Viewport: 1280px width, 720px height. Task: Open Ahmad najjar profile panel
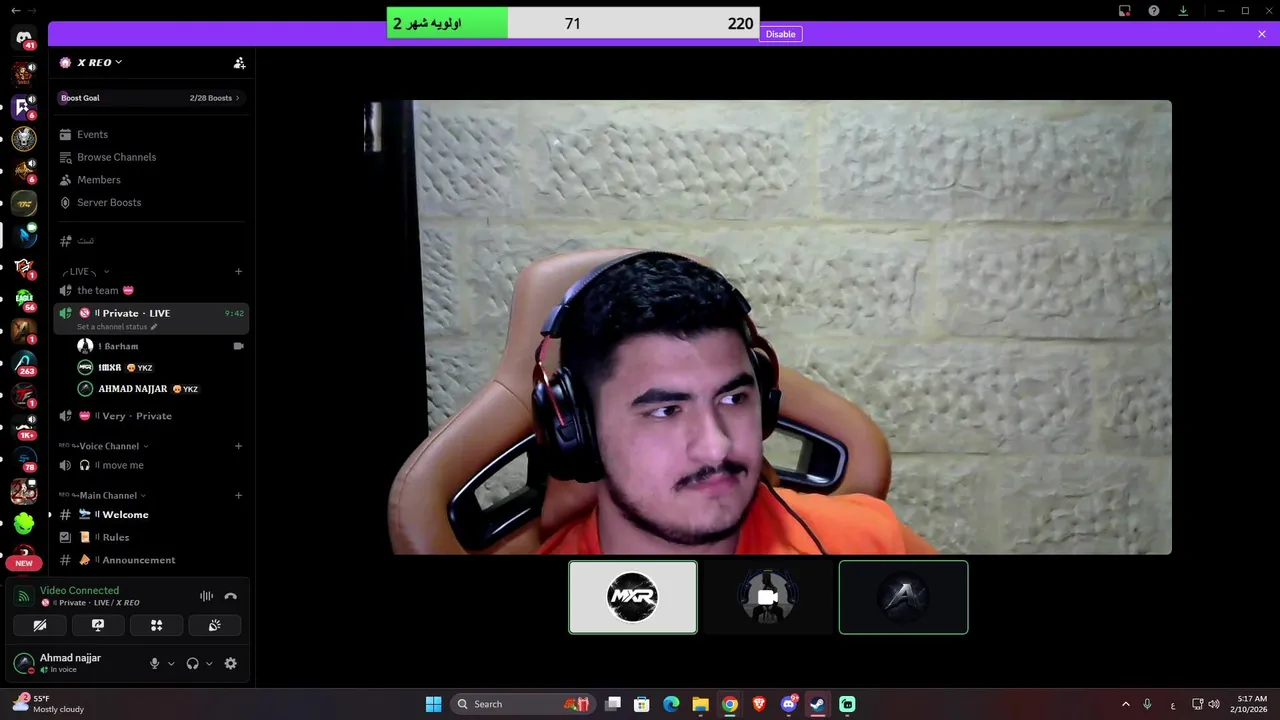70,663
